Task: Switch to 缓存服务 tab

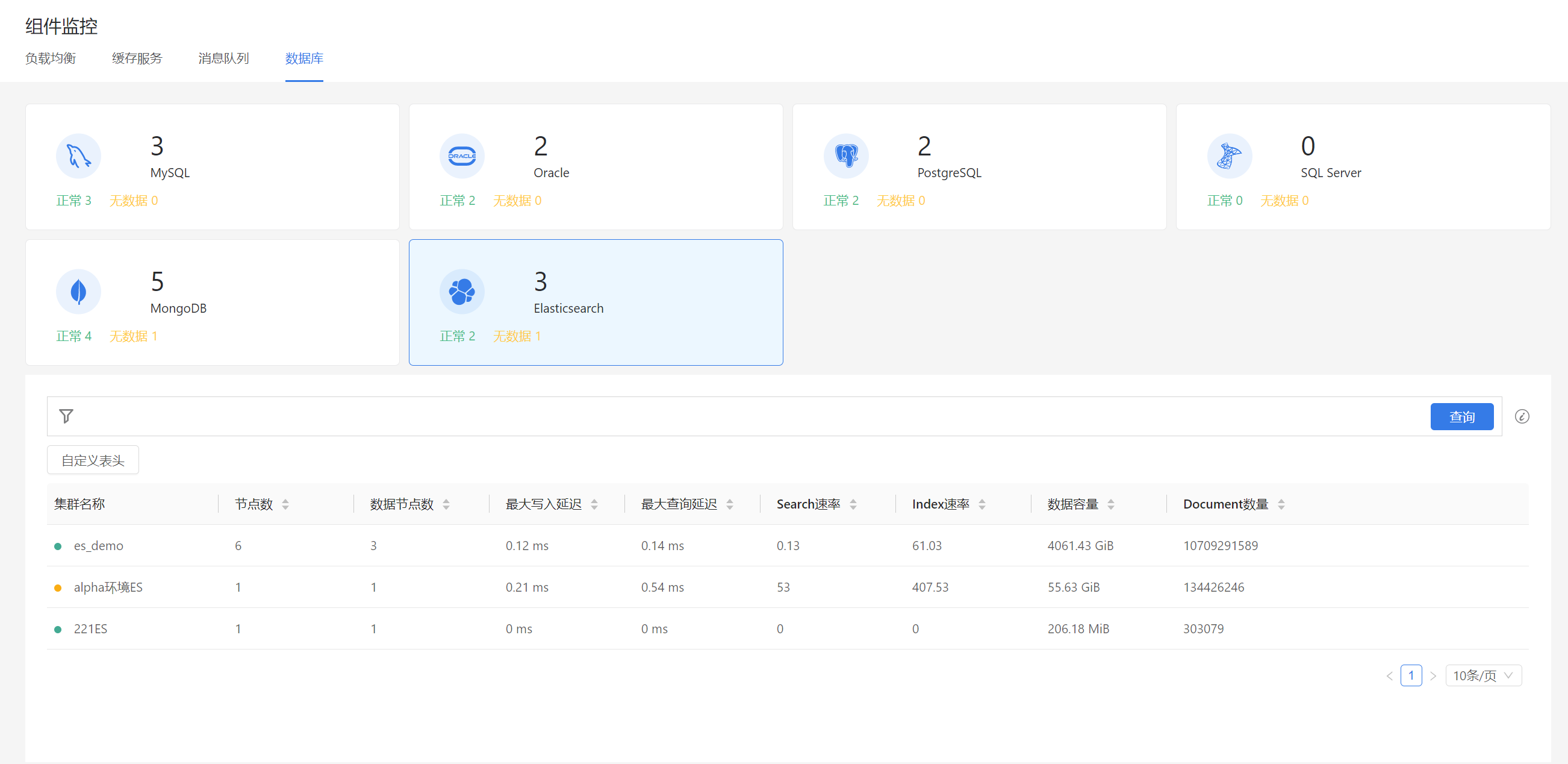Action: 137,58
